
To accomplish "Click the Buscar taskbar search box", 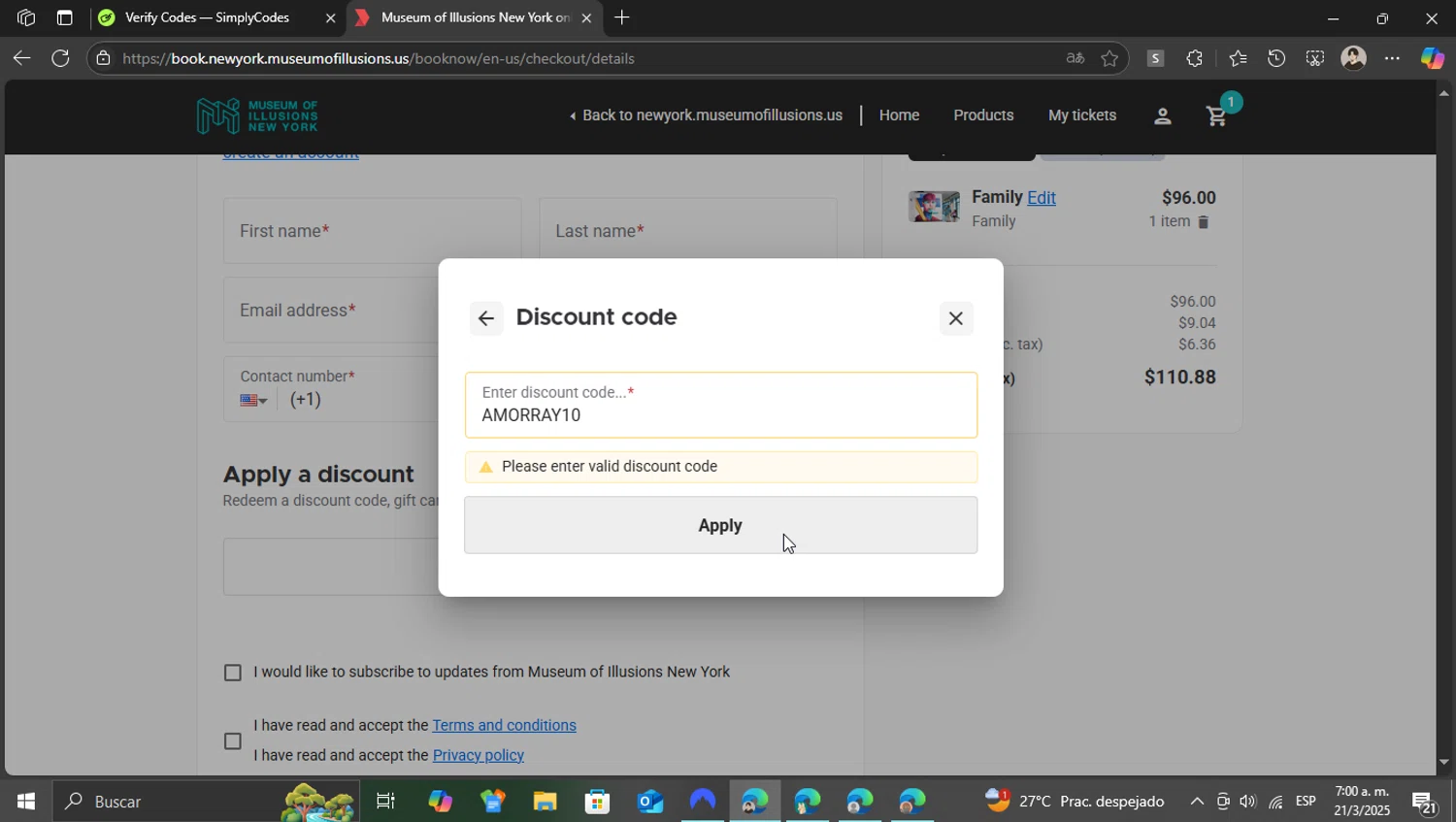I will [x=206, y=802].
